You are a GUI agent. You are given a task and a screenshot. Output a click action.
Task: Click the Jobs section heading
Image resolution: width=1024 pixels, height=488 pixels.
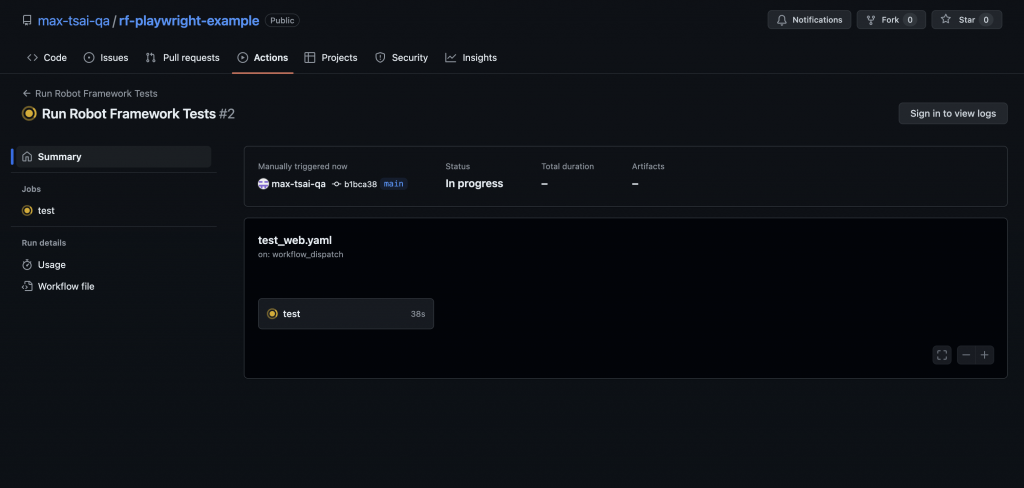click(31, 189)
